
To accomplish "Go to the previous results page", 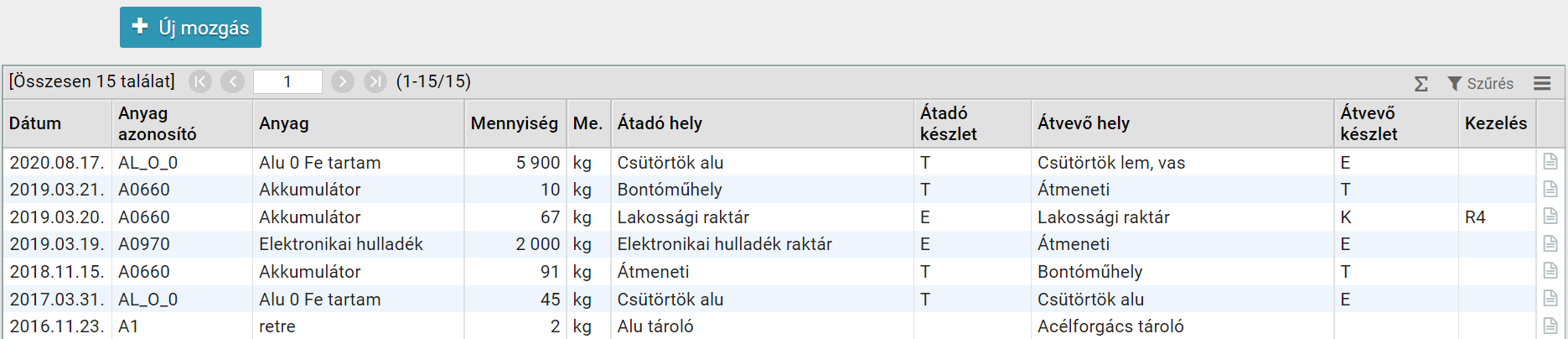I will 233,81.
